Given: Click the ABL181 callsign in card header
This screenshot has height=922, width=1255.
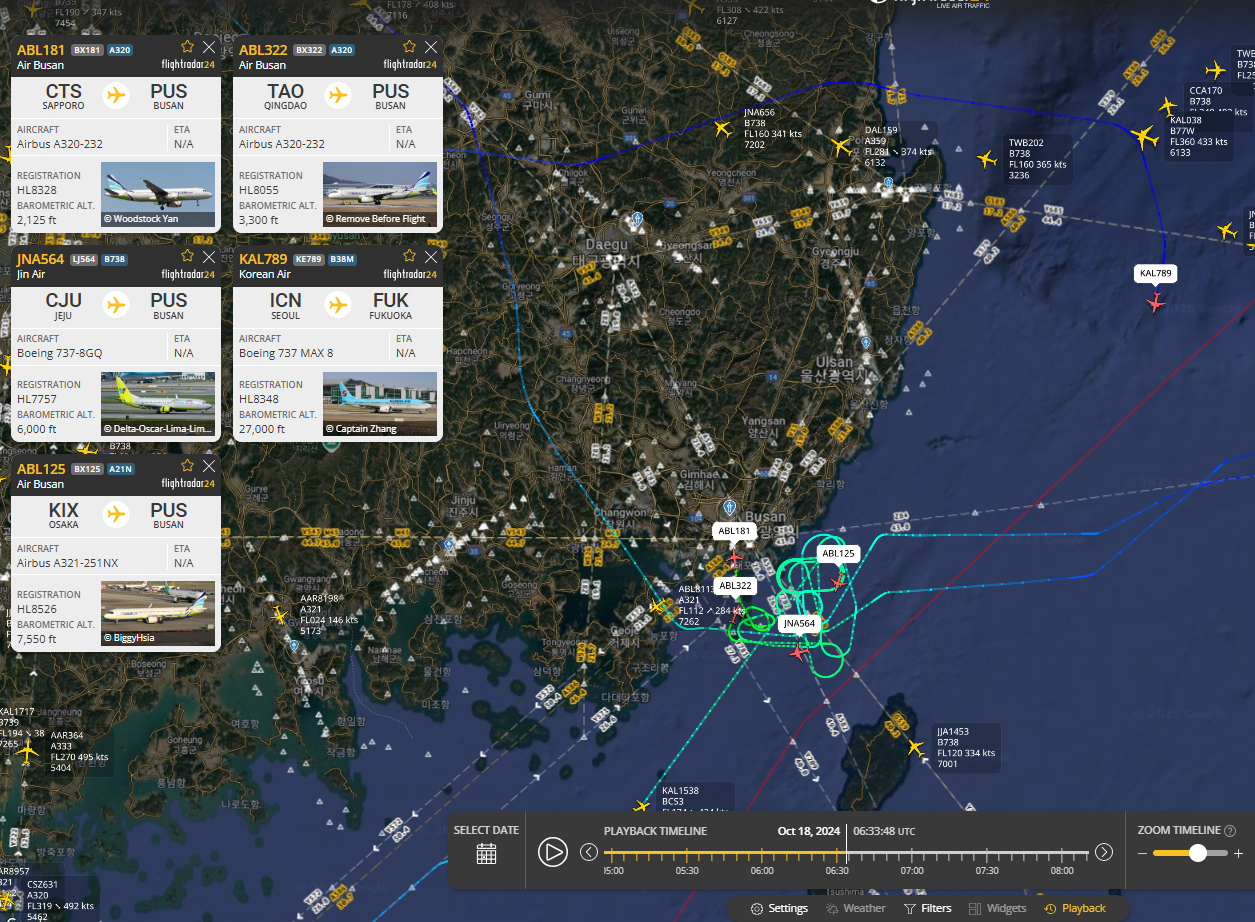Looking at the screenshot, I should click(x=41, y=50).
